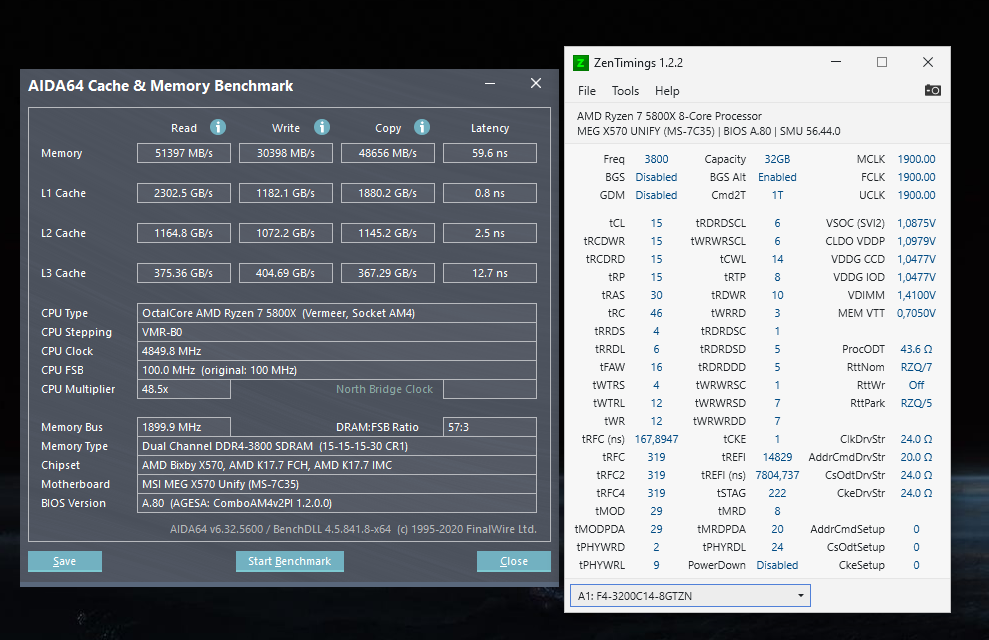Image resolution: width=989 pixels, height=640 pixels.
Task: Click the Cmd2T value 1T
Action: pyautogui.click(x=777, y=195)
